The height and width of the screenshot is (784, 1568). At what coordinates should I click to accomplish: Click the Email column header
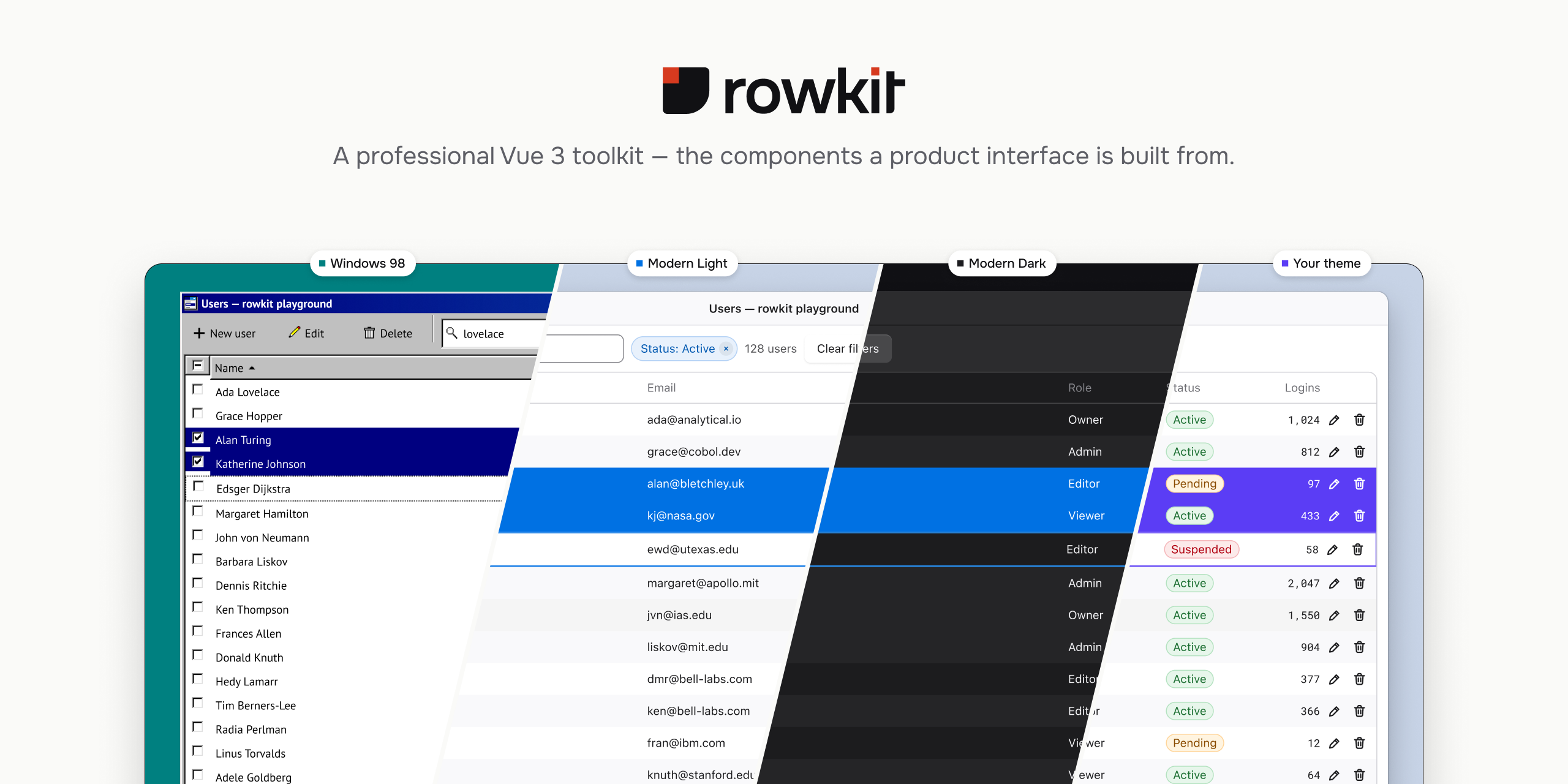661,388
